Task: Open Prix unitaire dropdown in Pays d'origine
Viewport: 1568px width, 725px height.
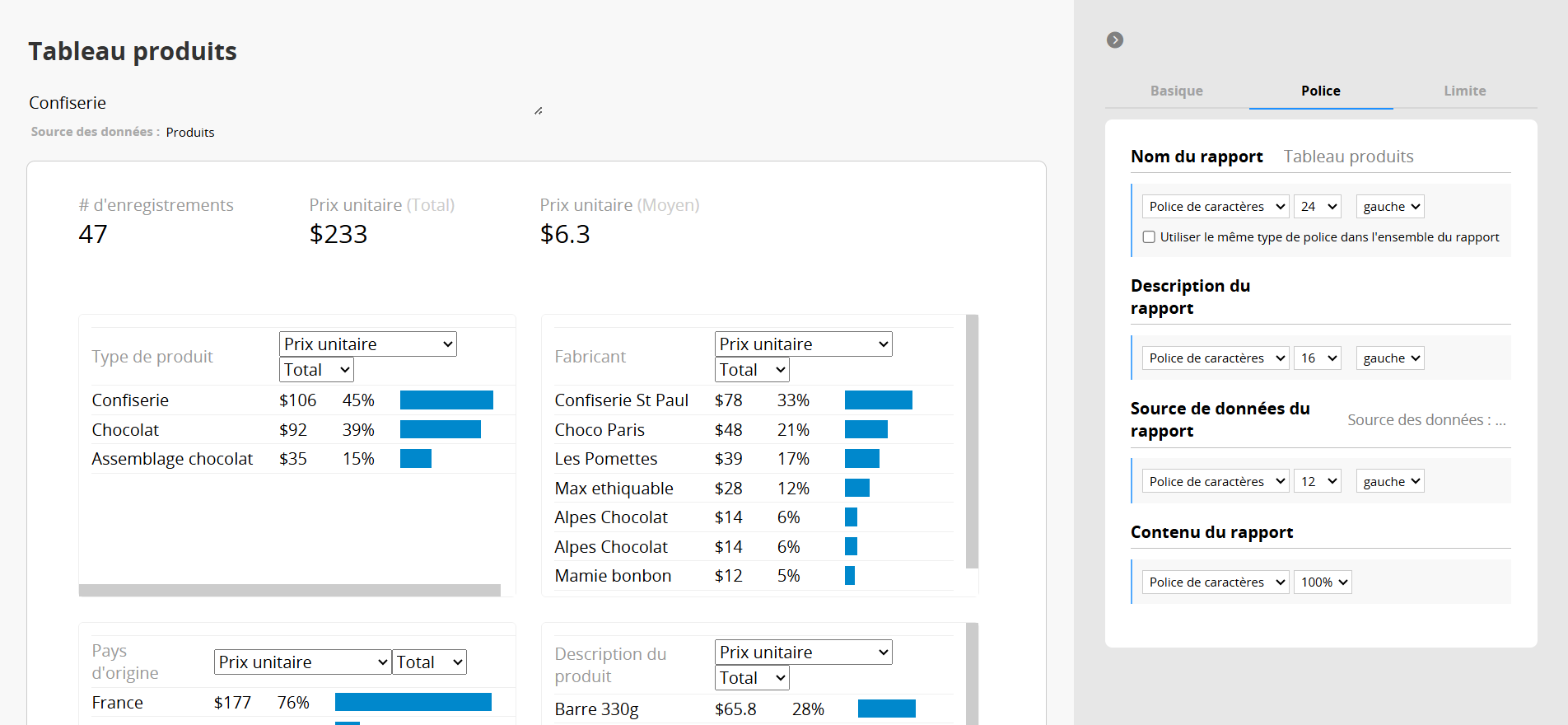Action: pyautogui.click(x=303, y=662)
